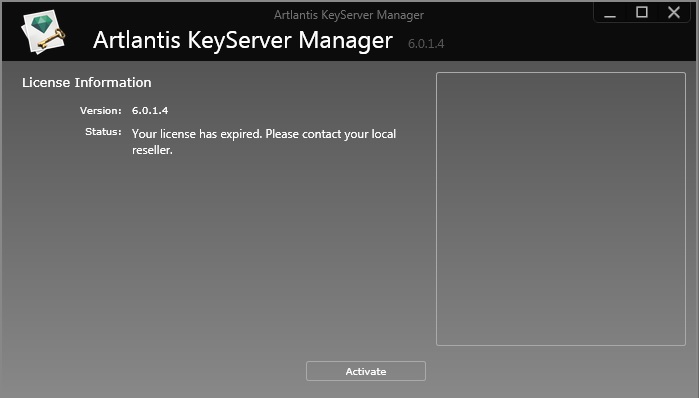Click the Activate button
The image size is (699, 398).
click(366, 371)
